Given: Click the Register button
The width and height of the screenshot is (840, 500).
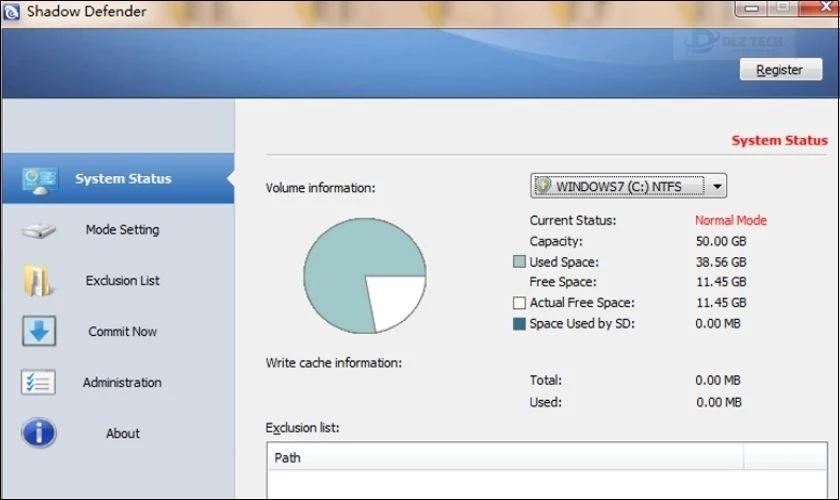Looking at the screenshot, I should click(x=781, y=70).
